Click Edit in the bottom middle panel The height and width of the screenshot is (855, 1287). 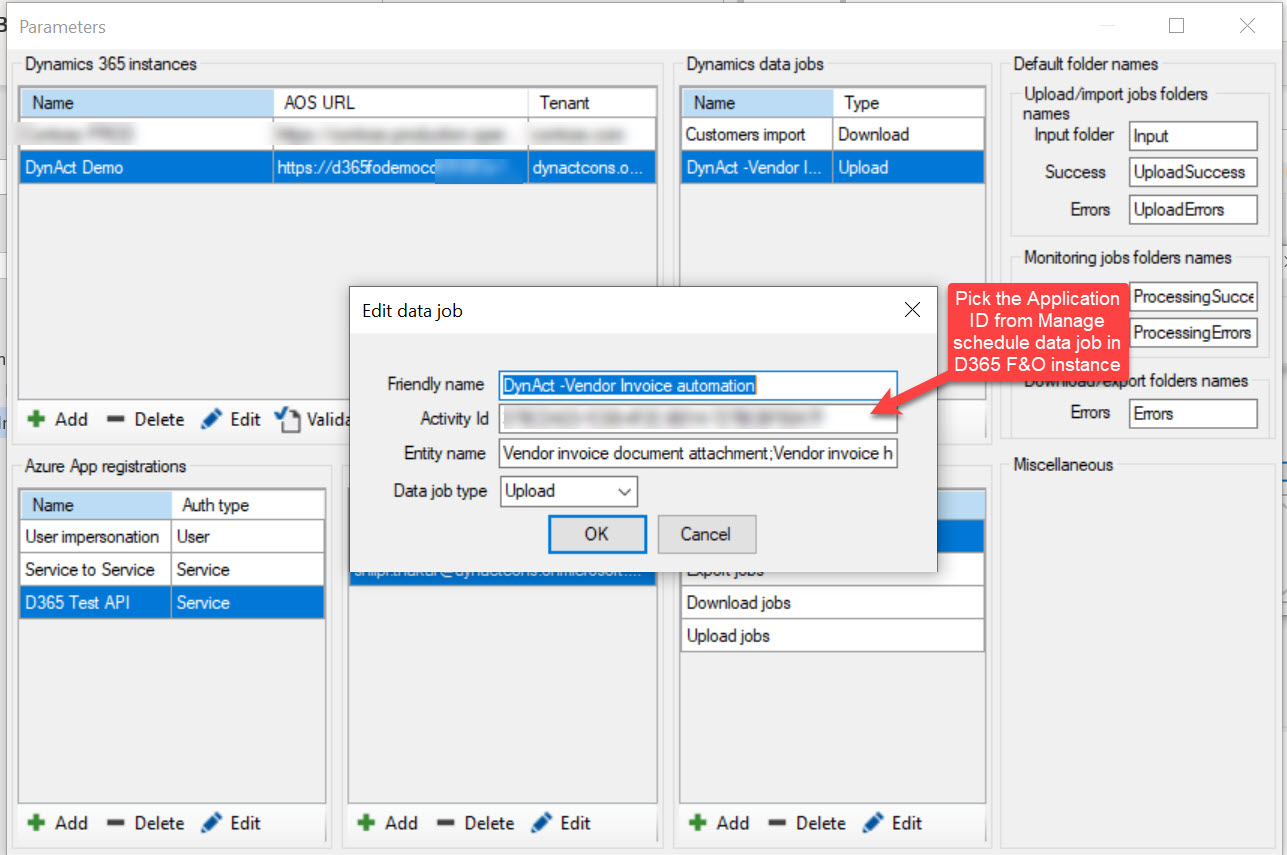pyautogui.click(x=561, y=823)
